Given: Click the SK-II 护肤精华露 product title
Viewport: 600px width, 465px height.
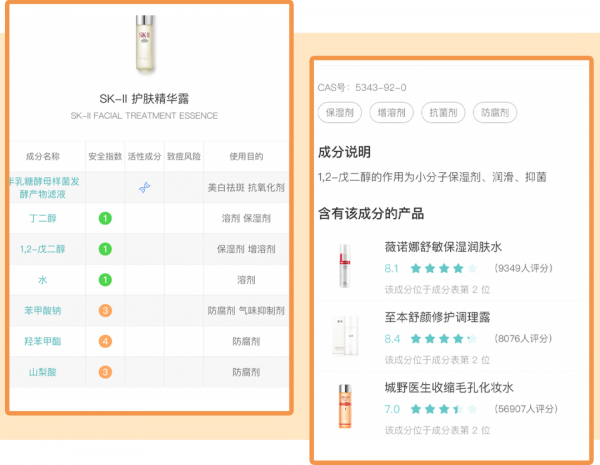Looking at the screenshot, I should [x=144, y=99].
